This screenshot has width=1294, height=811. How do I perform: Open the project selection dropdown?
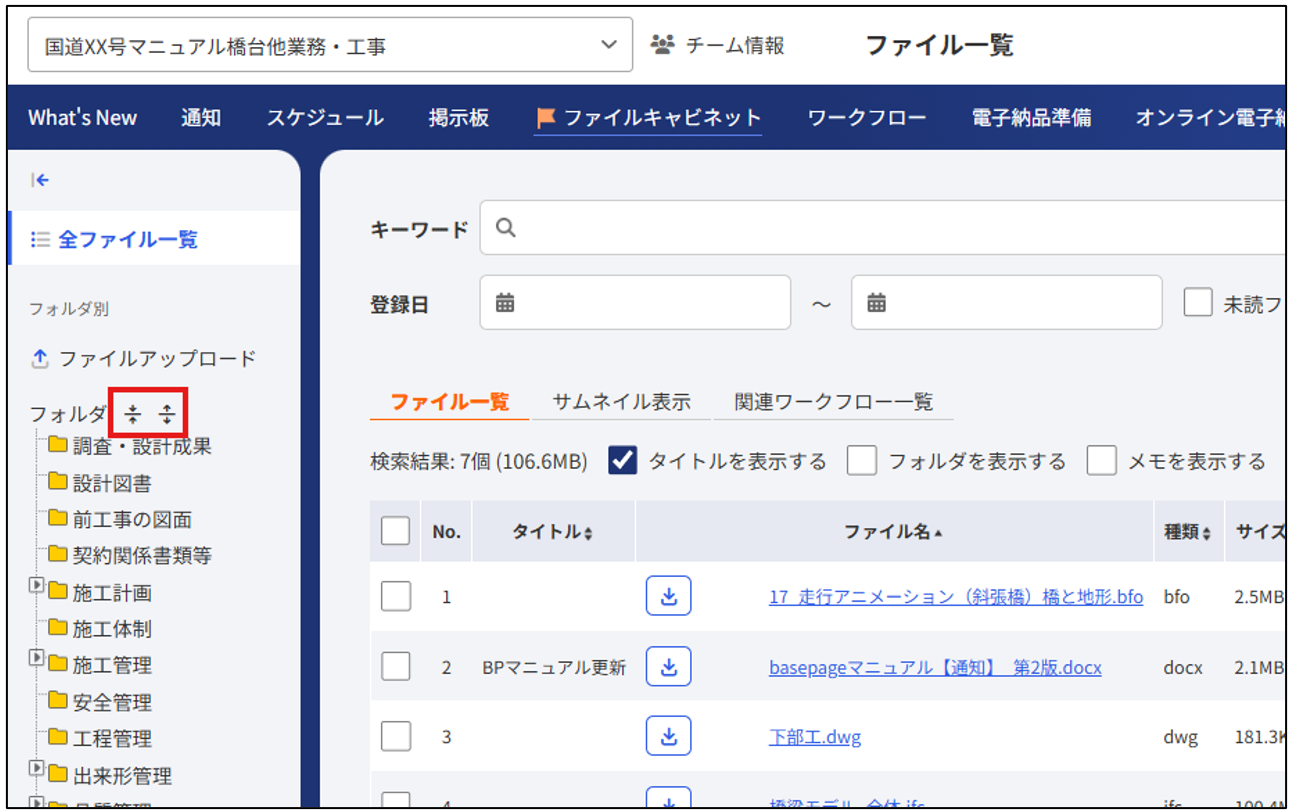(330, 45)
